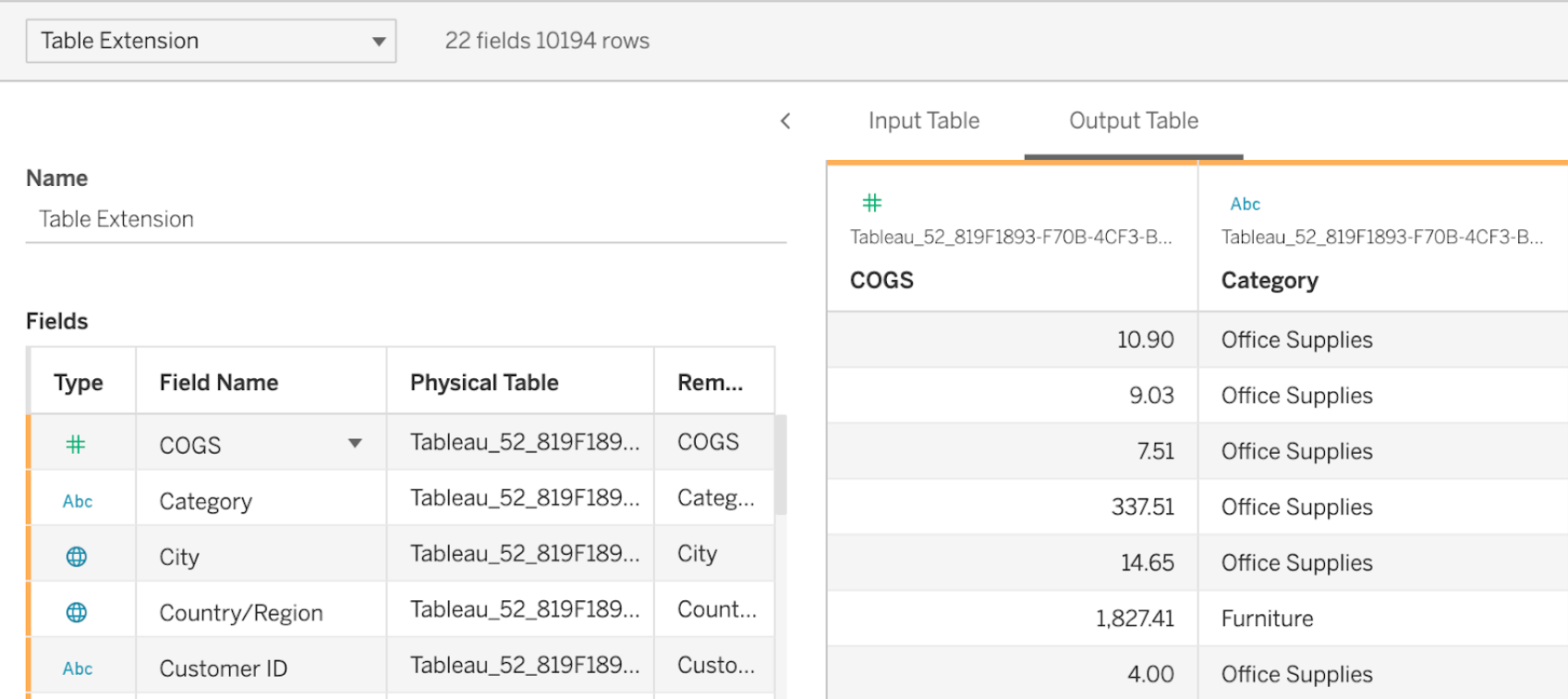Open the Table Extension dropdown at top

[x=212, y=41]
